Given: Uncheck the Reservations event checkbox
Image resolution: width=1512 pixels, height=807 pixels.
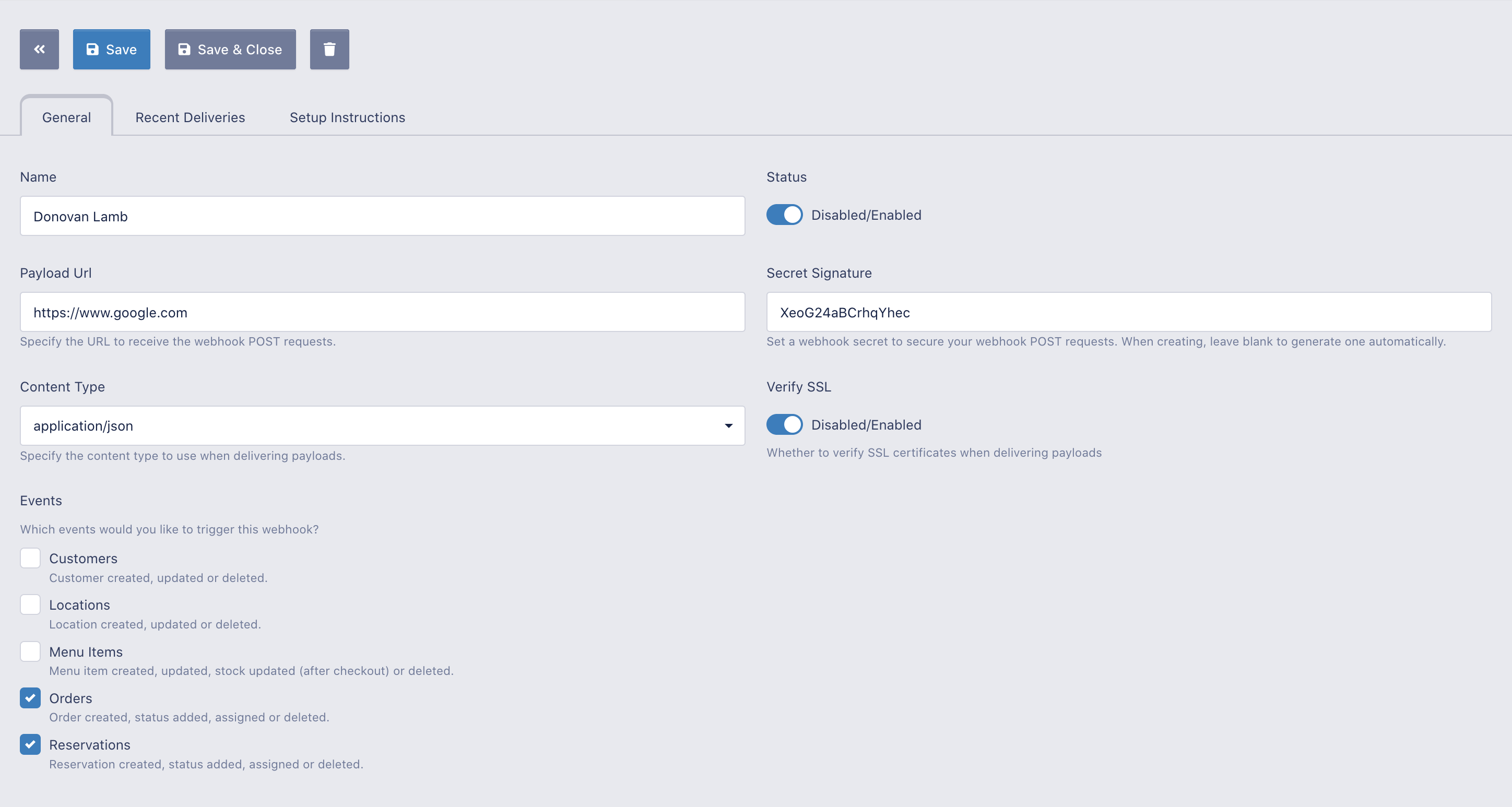Looking at the screenshot, I should pyautogui.click(x=30, y=744).
